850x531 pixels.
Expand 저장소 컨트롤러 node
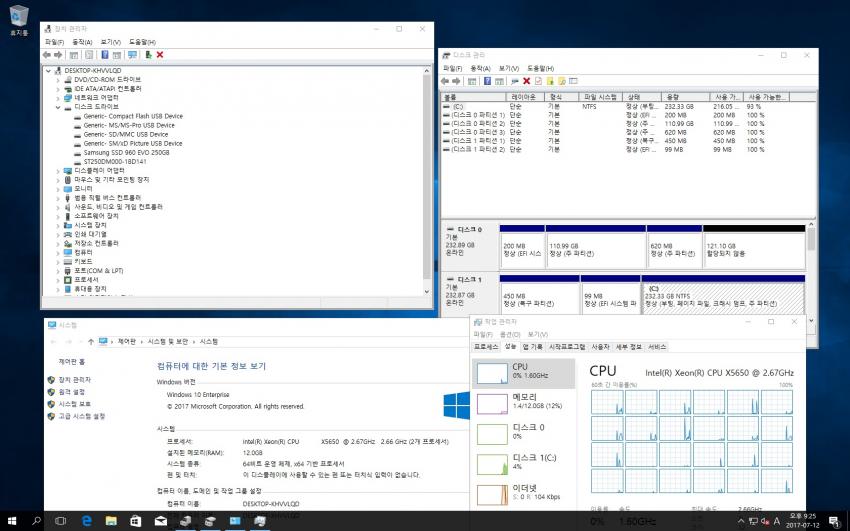click(58, 244)
